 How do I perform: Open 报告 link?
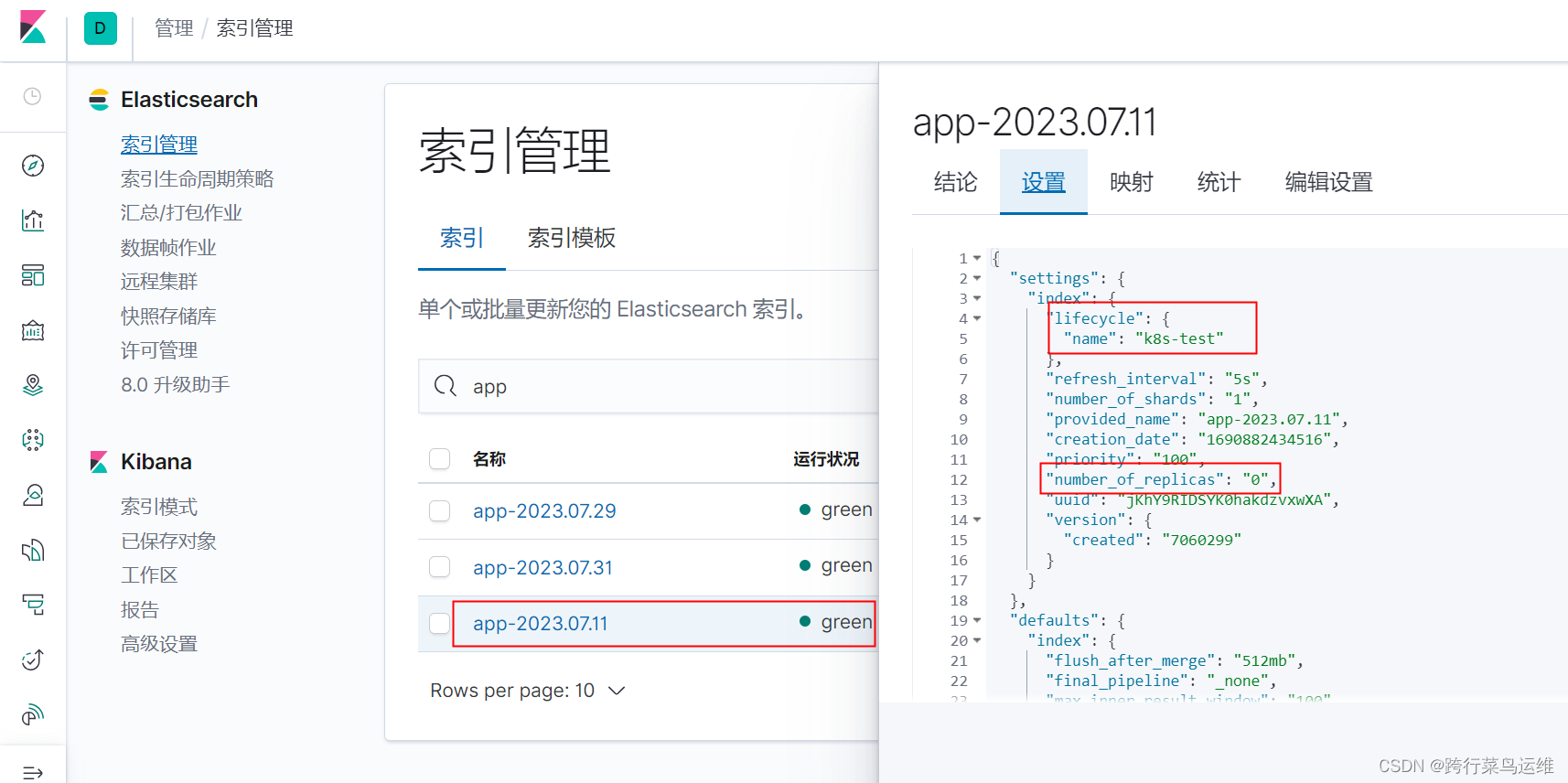tap(140, 610)
